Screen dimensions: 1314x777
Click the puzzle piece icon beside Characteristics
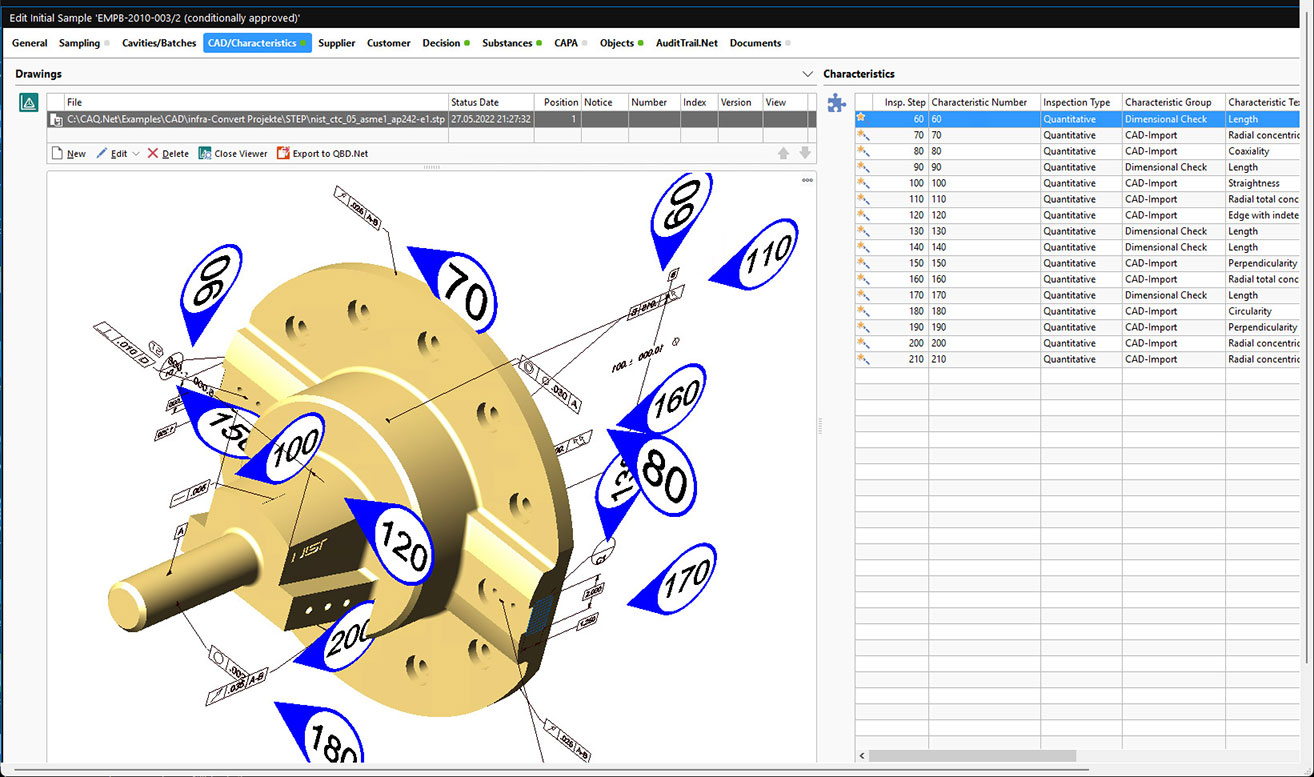[836, 103]
